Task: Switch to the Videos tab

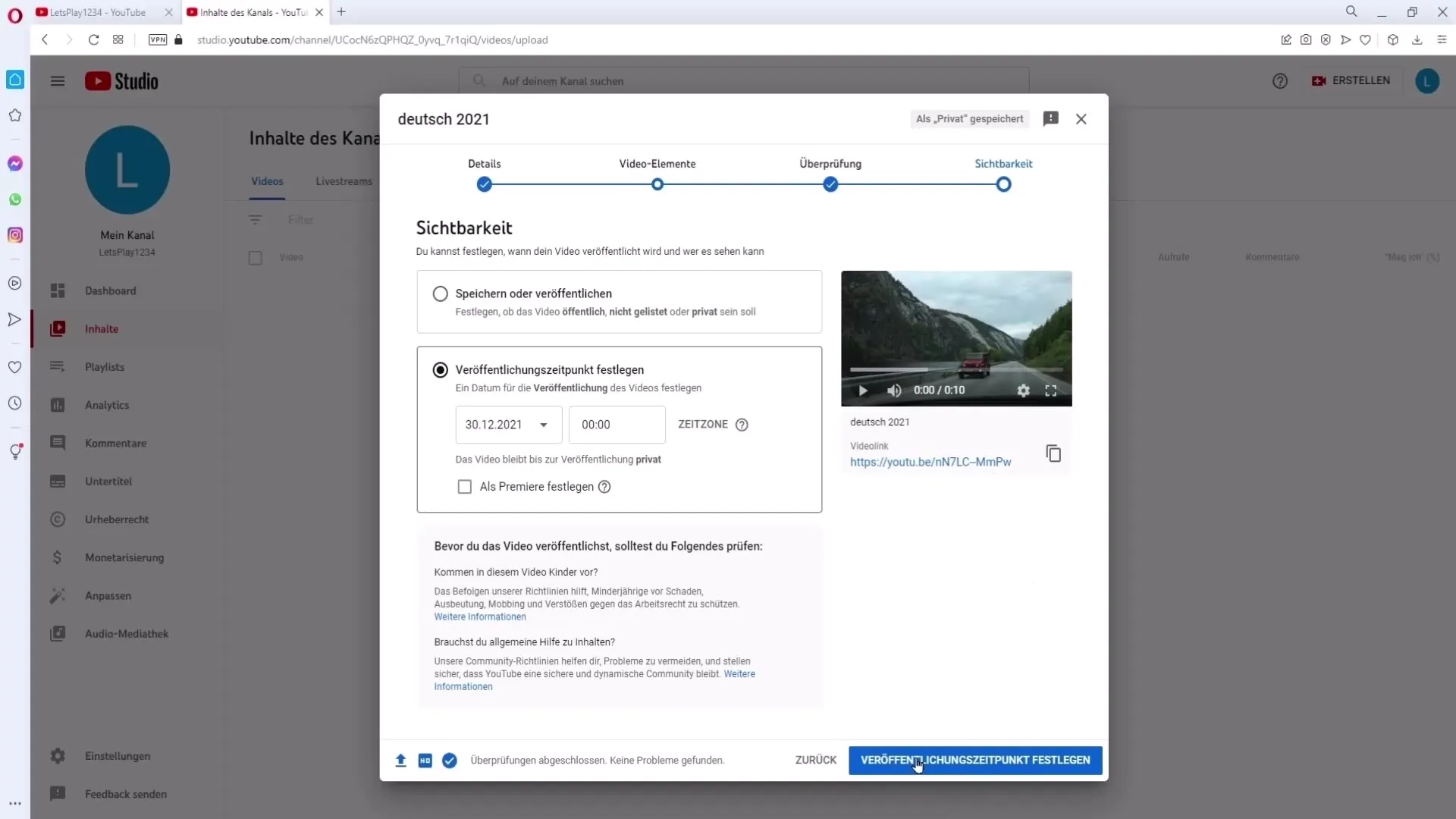Action: pos(267,181)
